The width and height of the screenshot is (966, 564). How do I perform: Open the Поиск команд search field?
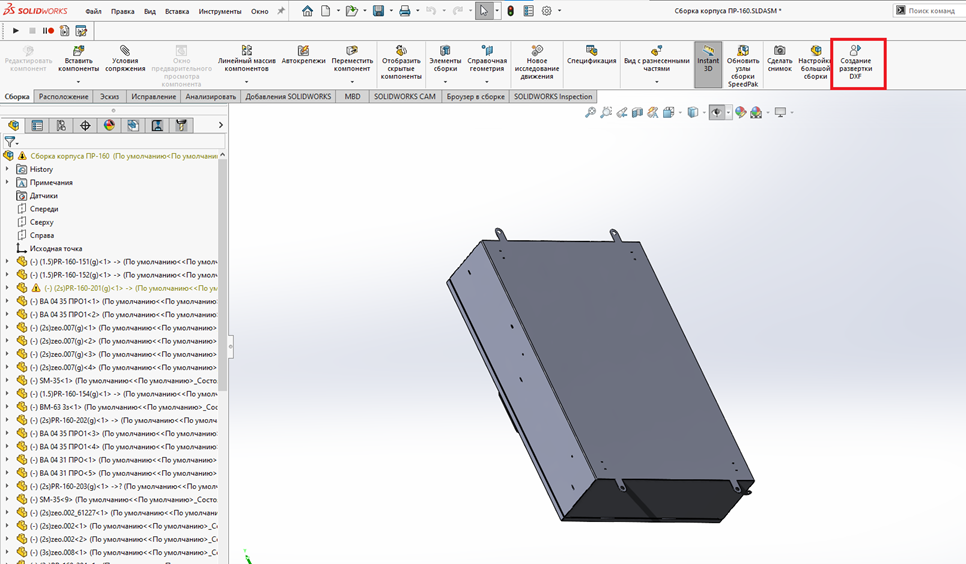coord(929,10)
